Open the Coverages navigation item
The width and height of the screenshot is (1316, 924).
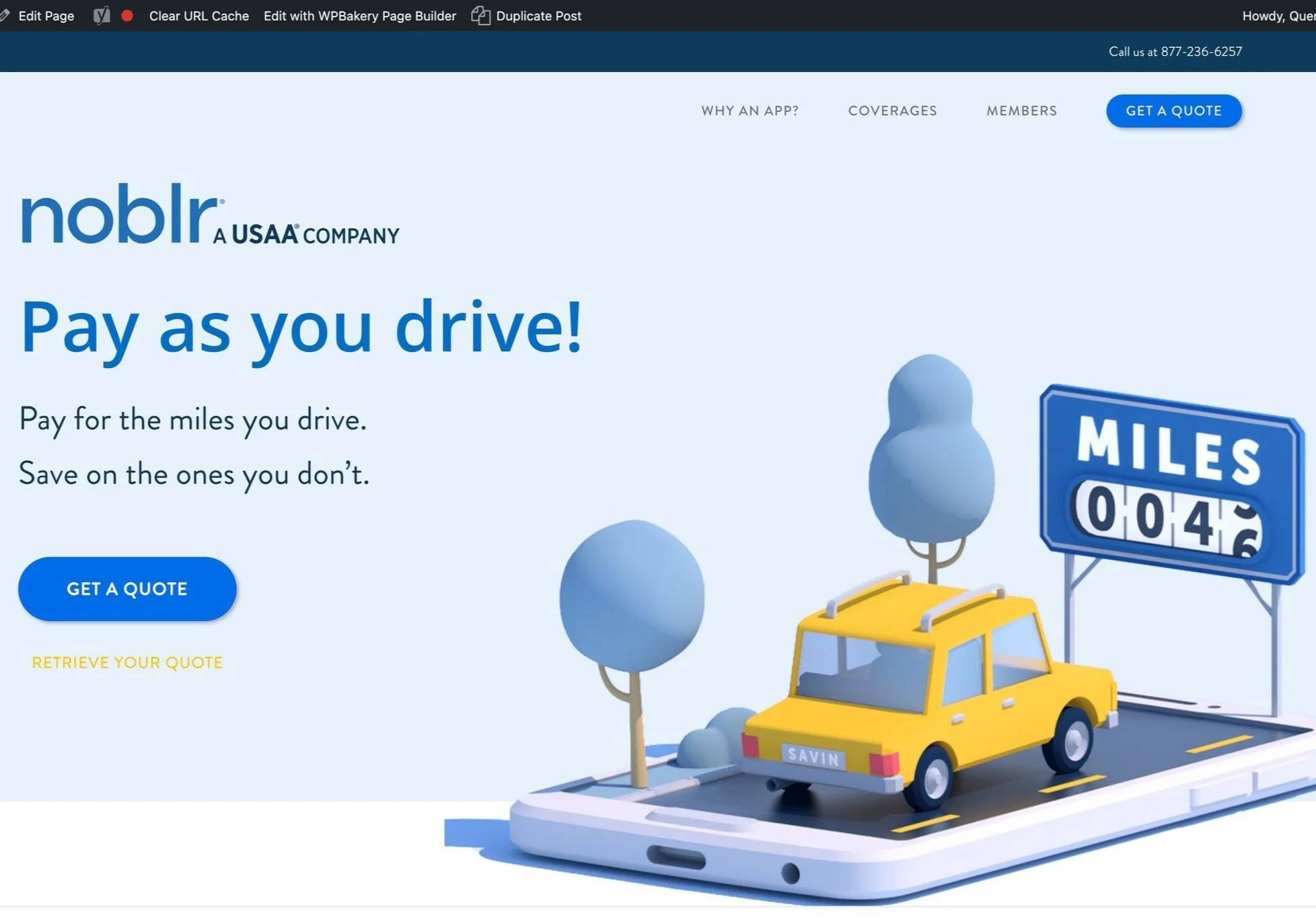tap(892, 111)
